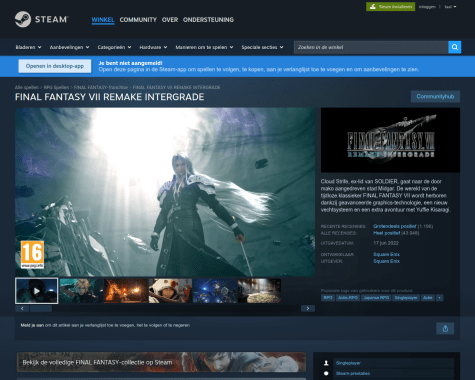The height and width of the screenshot is (380, 475).
Task: Select the fiery explosion screenshot thumbnail
Action: (126, 291)
